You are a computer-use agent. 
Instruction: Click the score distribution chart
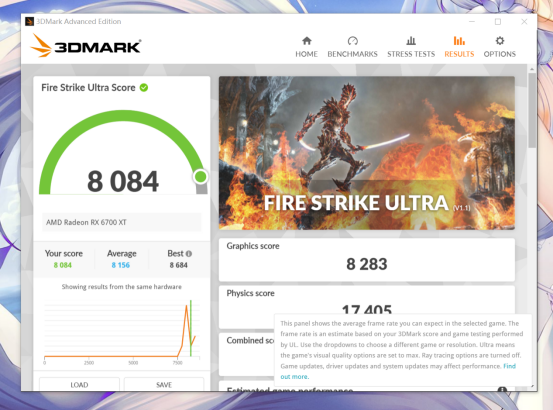[122, 331]
